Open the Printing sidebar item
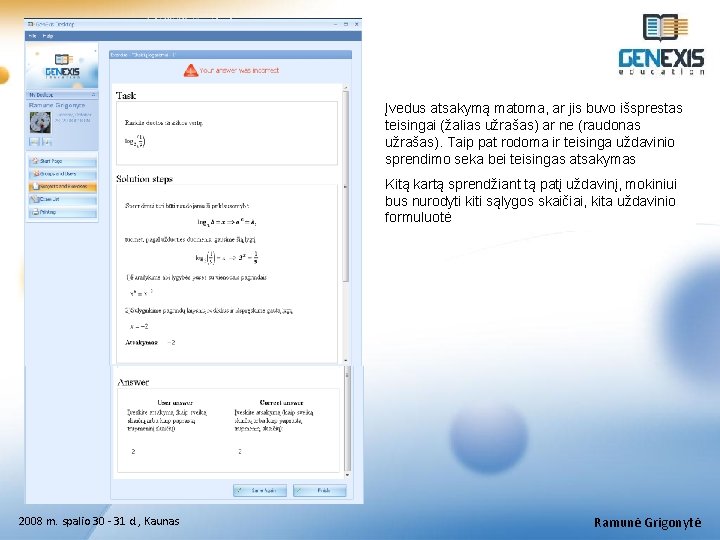Viewport: 720px width, 540px height. [62, 212]
